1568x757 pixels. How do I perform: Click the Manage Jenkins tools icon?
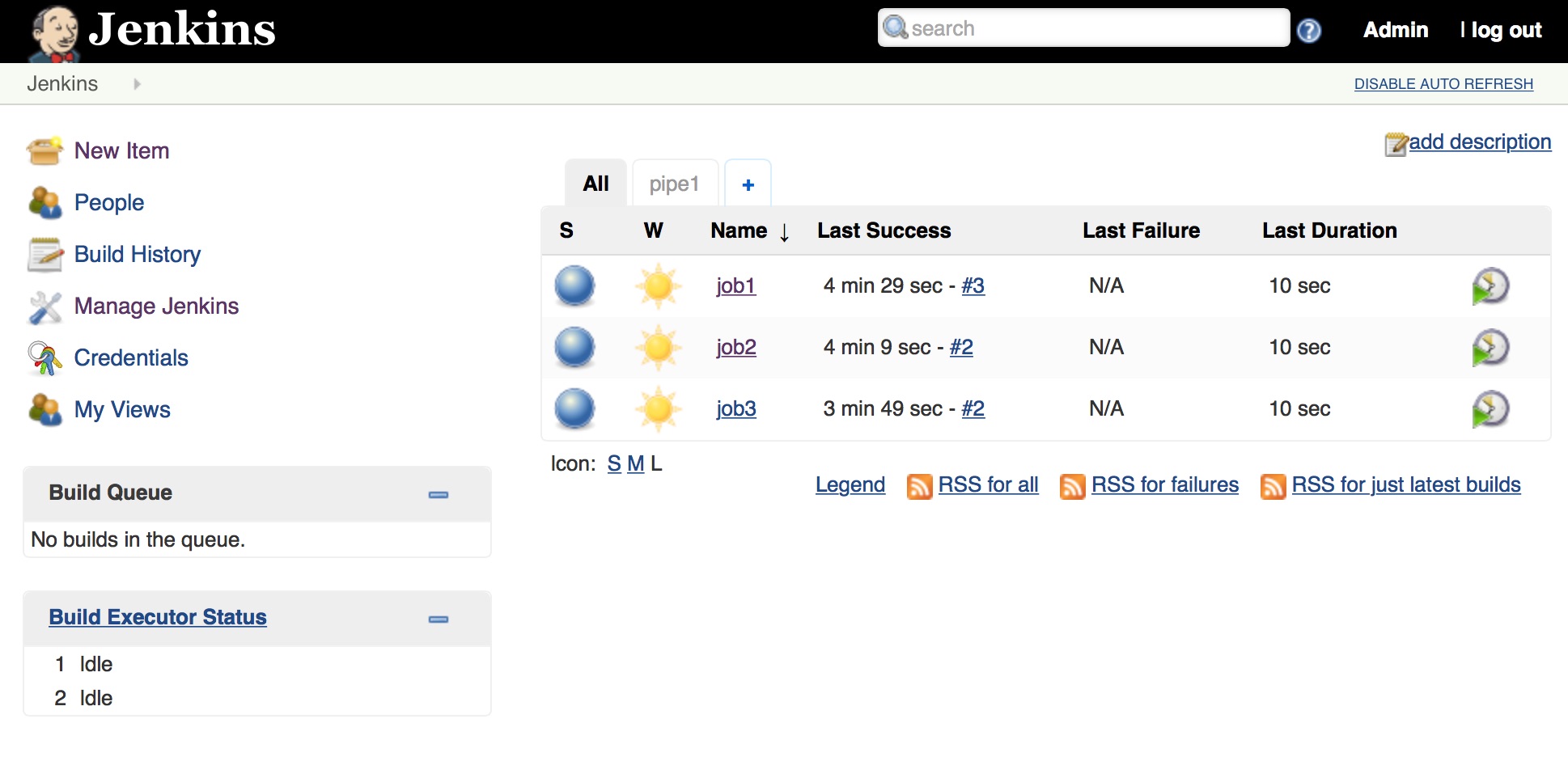click(x=44, y=307)
